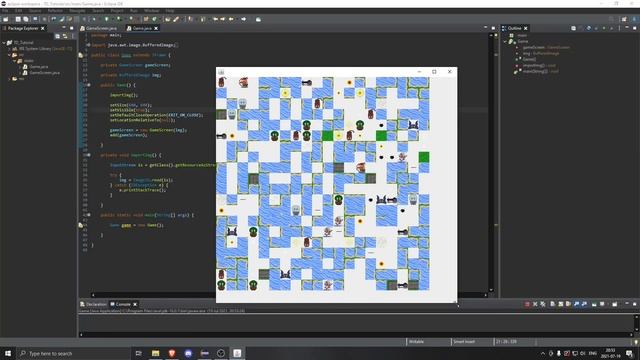Select gameScreen field in Outline

pyautogui.click(x=546, y=47)
